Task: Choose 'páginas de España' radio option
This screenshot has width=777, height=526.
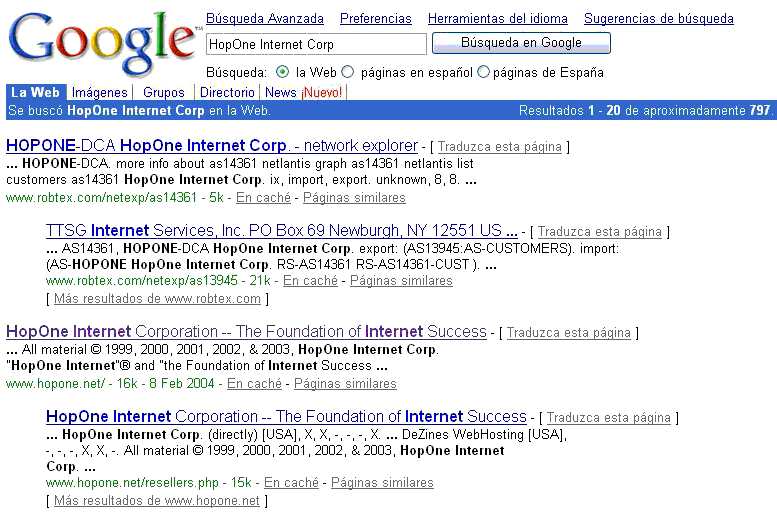Action: [483, 72]
